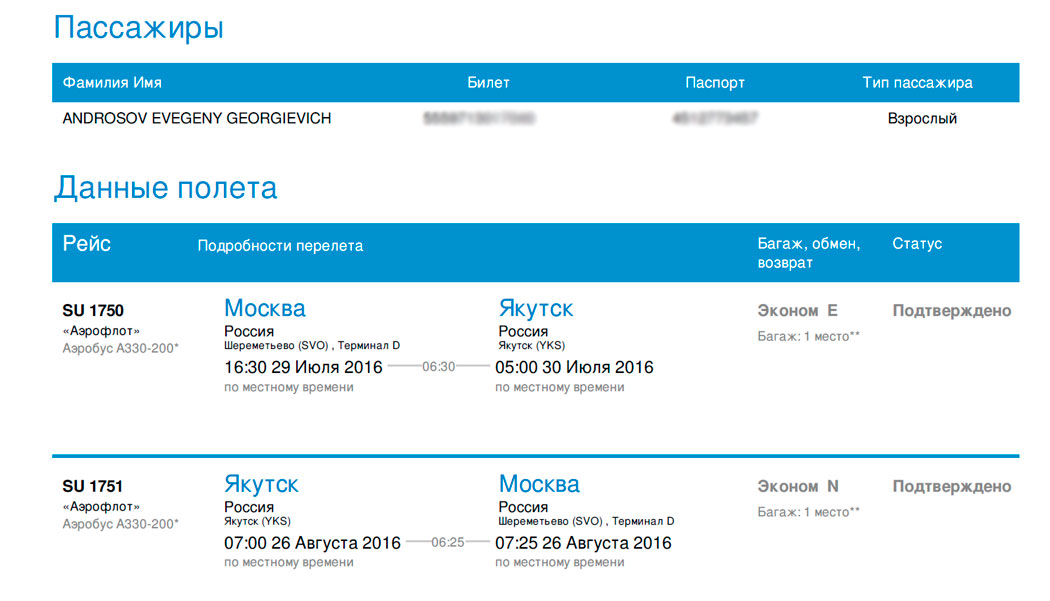Screen dimensions: 1050x601
Task: Click the Пассажиры heading
Action: [x=138, y=28]
